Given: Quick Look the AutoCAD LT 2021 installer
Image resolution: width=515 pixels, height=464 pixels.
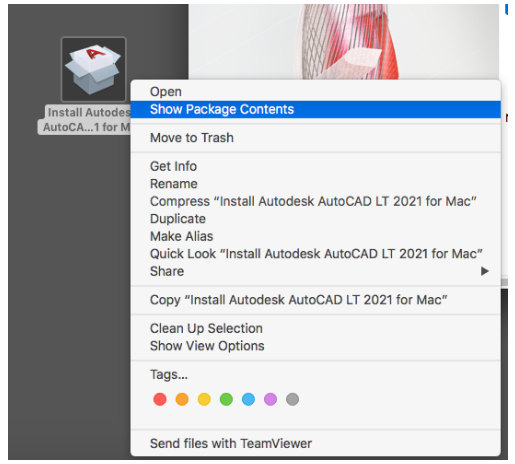Looking at the screenshot, I should pos(316,254).
